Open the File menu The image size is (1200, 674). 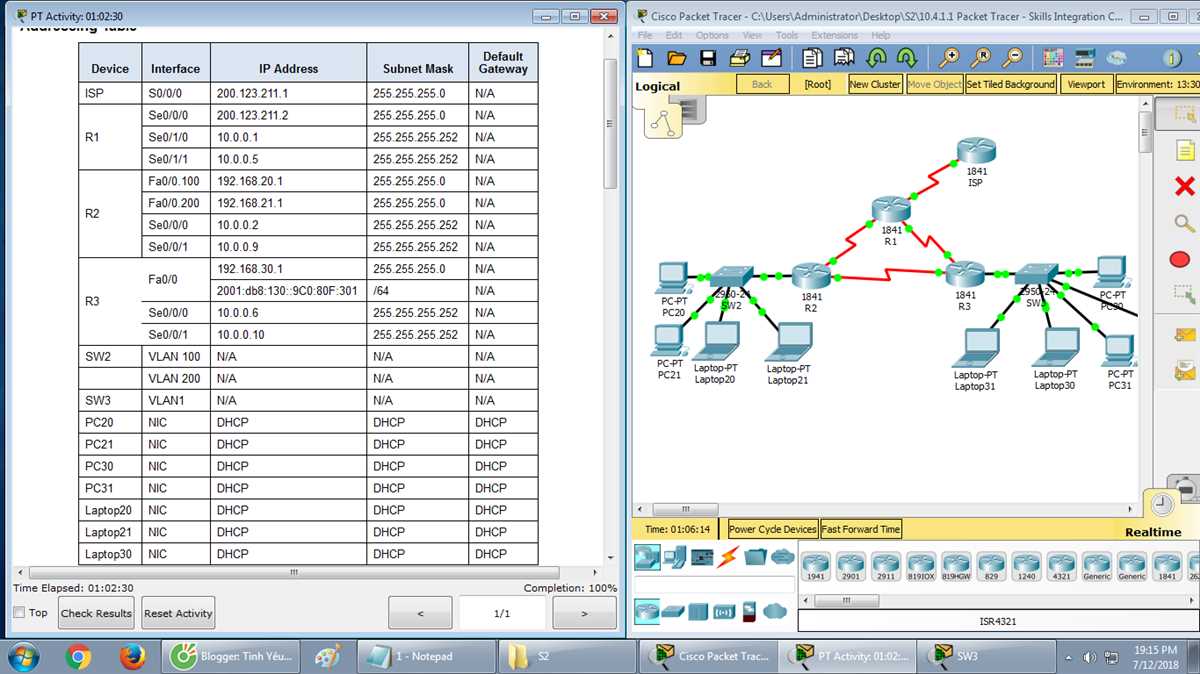[646, 35]
